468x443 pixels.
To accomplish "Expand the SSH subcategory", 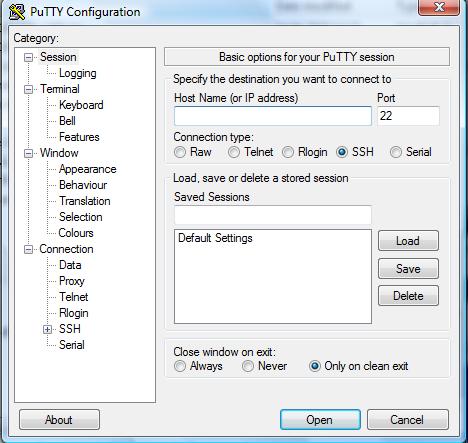I will tap(47, 329).
